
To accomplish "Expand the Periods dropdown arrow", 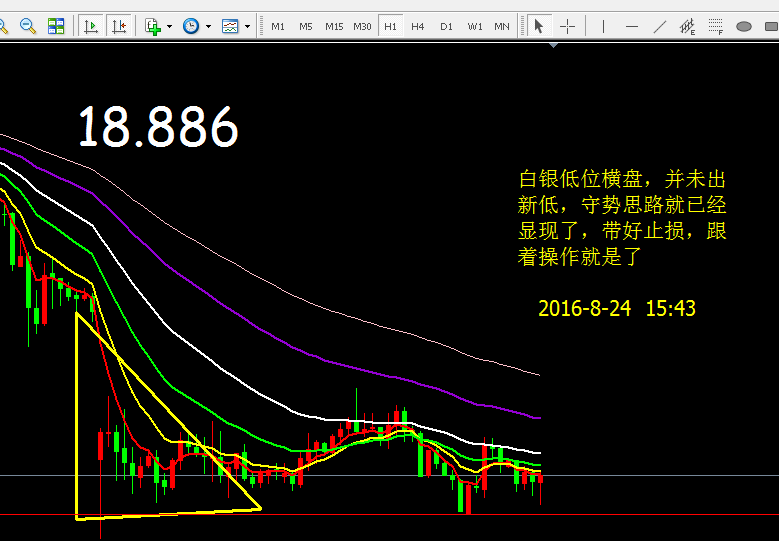I will point(208,26).
